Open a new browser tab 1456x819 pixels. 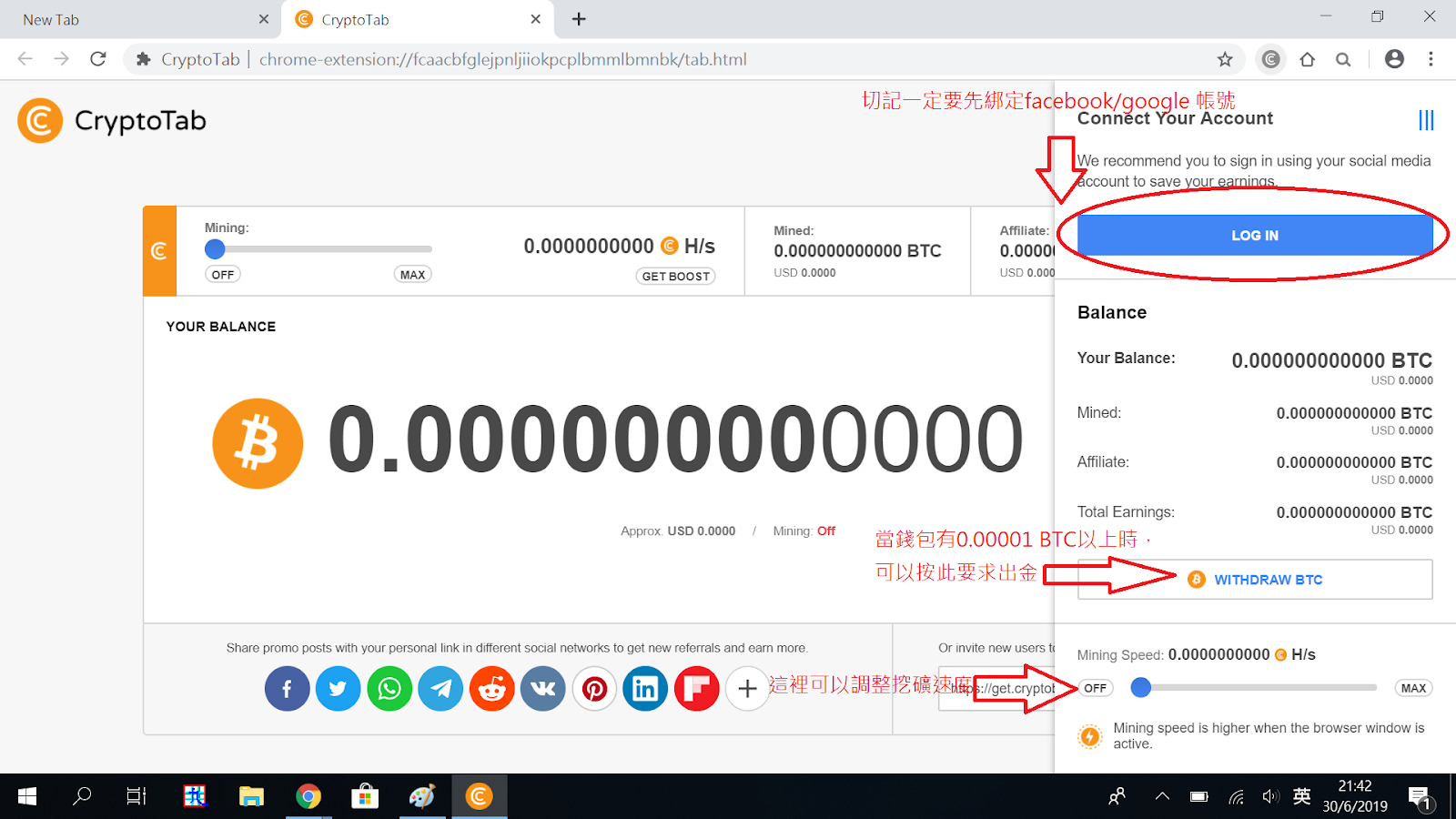click(x=579, y=19)
